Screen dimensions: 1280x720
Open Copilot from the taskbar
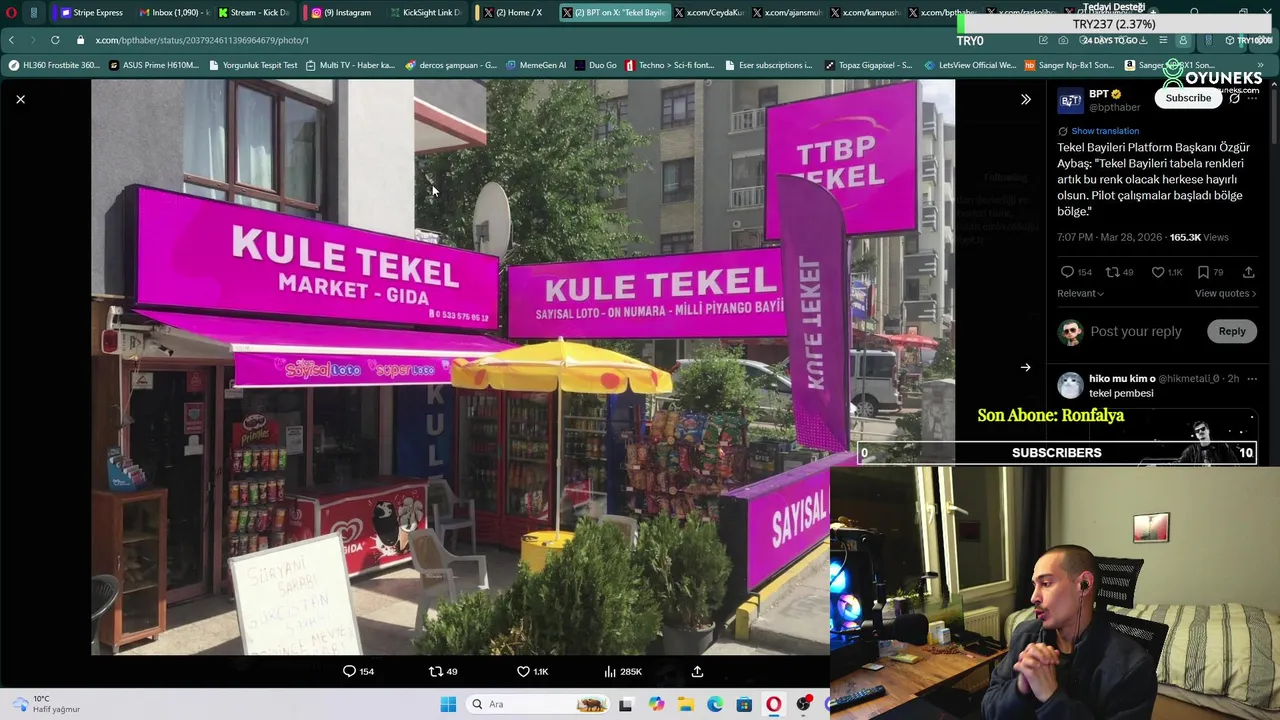(x=656, y=704)
